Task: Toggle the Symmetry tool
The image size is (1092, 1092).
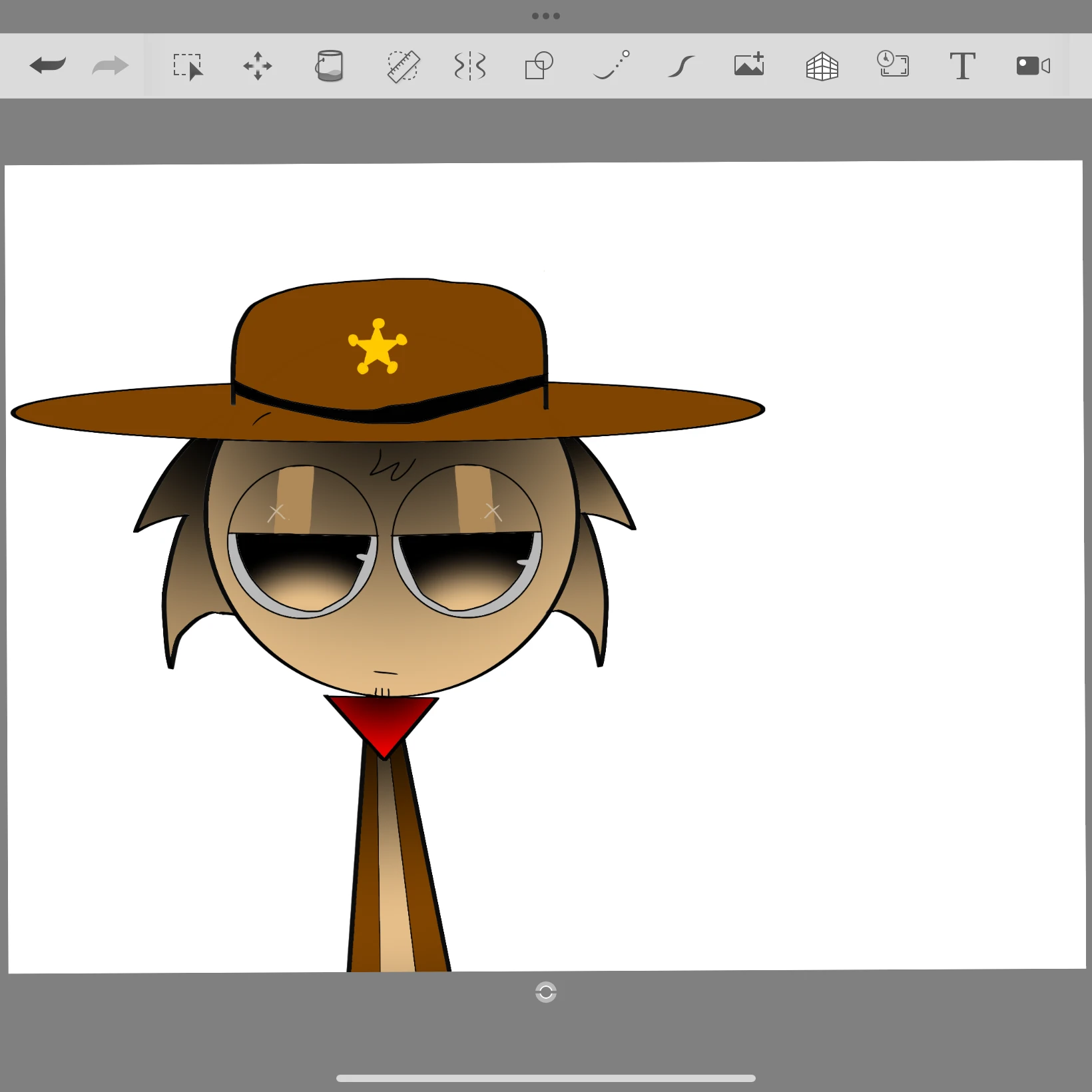Action: (470, 66)
